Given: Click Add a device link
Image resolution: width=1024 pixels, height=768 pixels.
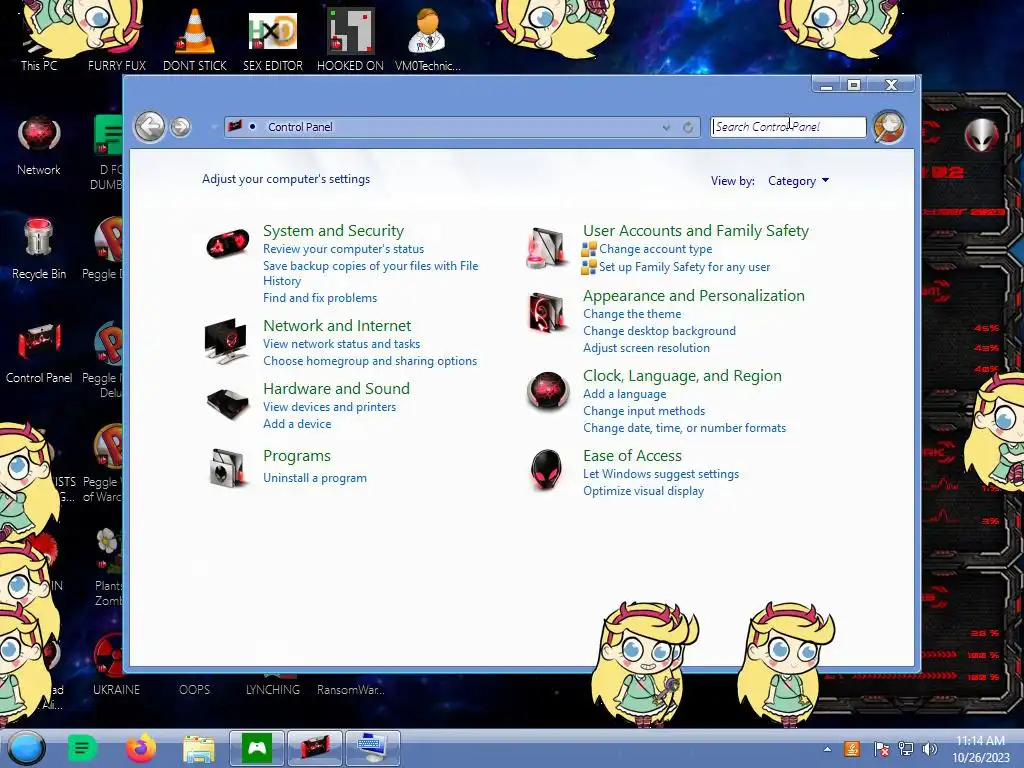Looking at the screenshot, I should pos(297,423).
